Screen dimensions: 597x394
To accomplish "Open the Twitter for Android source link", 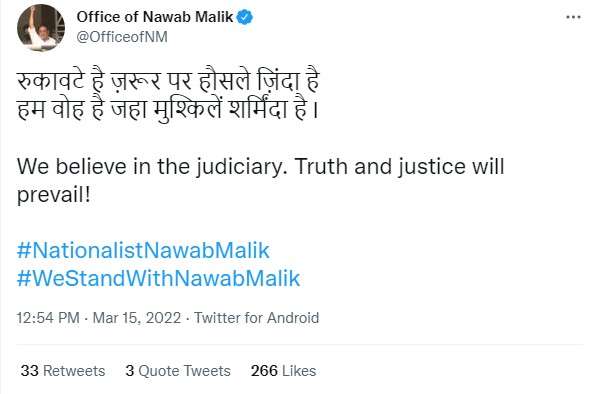I will point(257,318).
